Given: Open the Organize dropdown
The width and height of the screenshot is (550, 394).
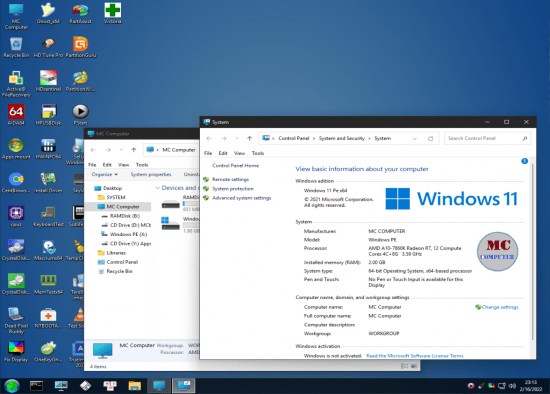Looking at the screenshot, I should coord(105,174).
